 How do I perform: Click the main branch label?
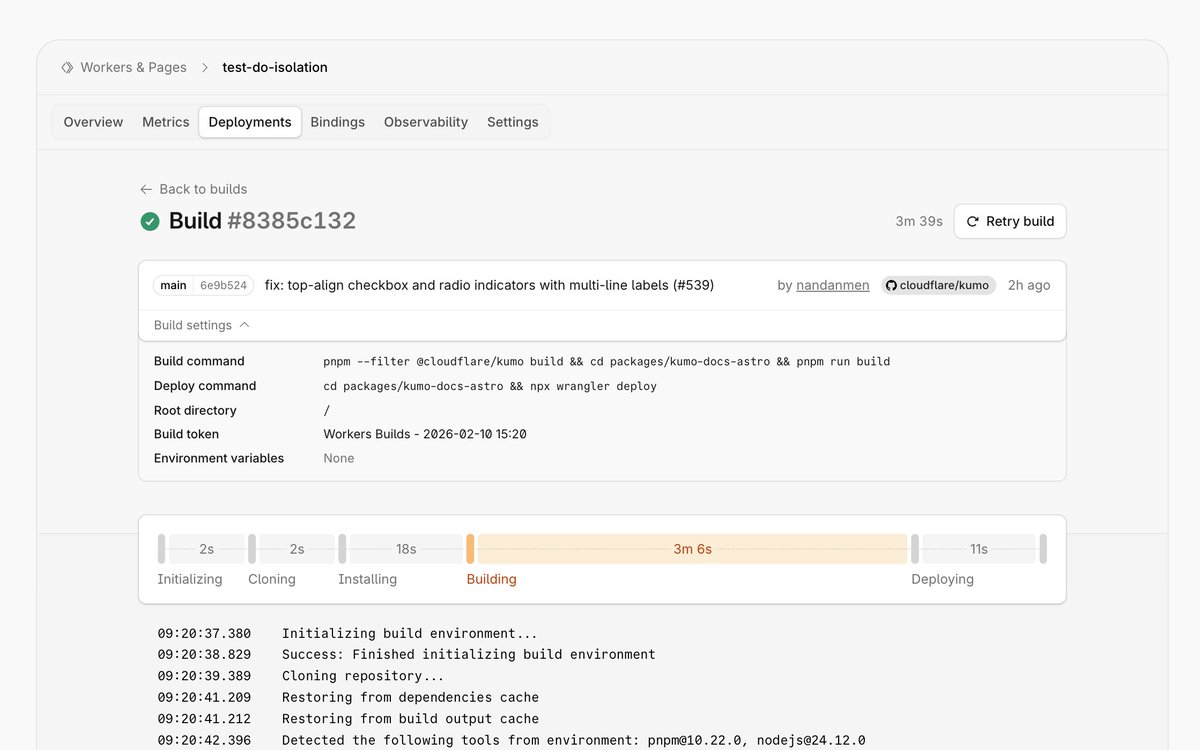[x=173, y=285]
